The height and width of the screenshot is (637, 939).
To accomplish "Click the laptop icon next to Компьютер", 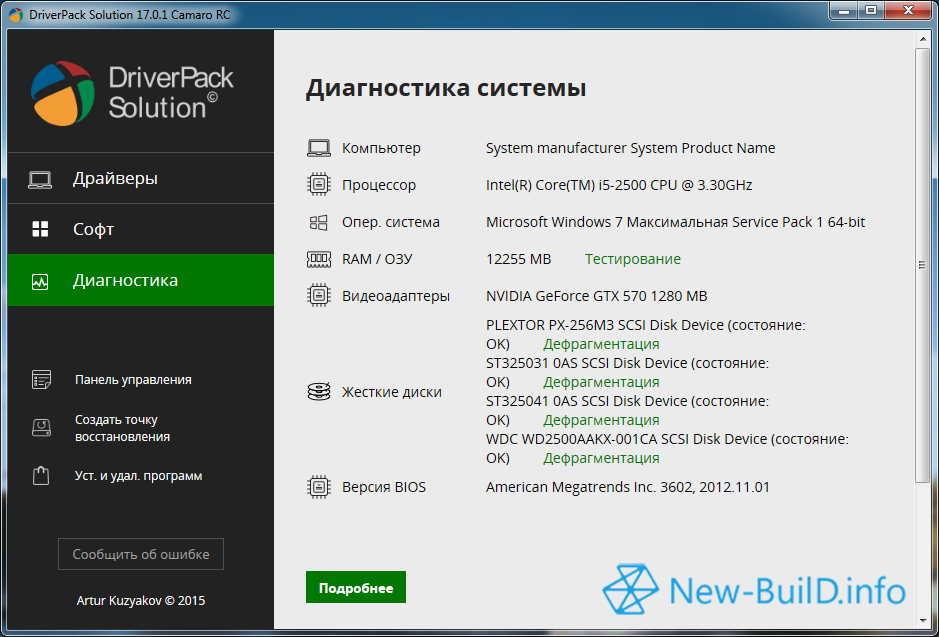I will tap(319, 148).
